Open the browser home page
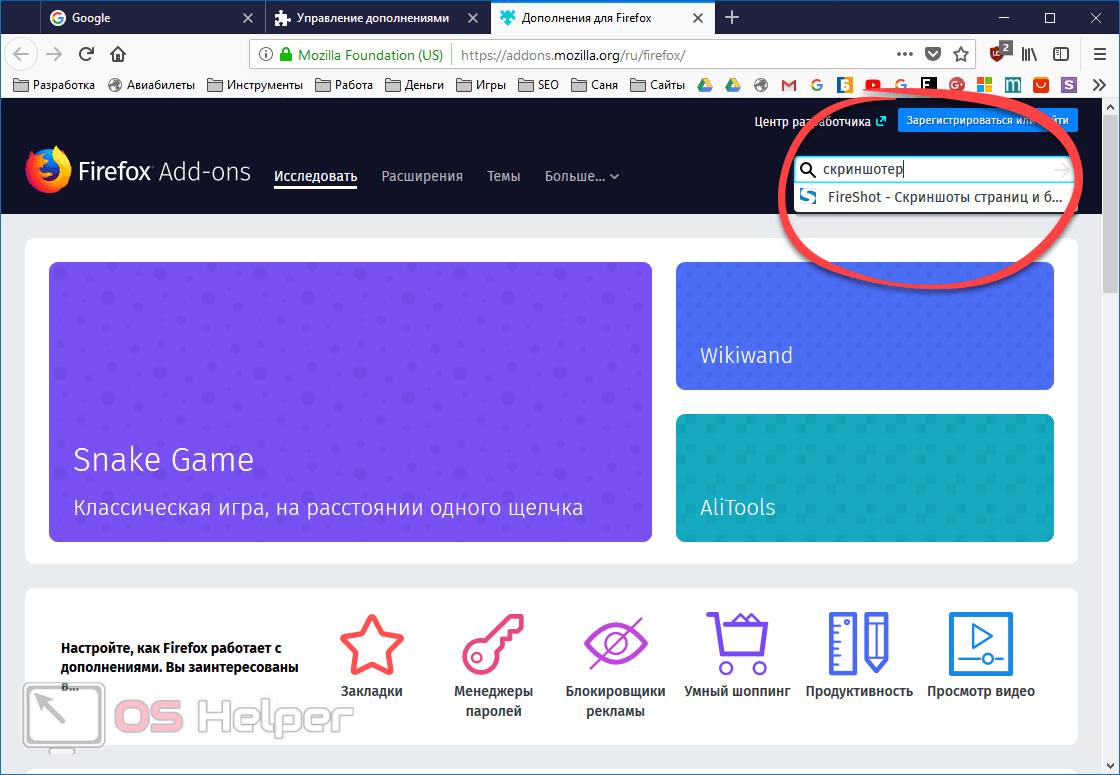 coord(118,54)
